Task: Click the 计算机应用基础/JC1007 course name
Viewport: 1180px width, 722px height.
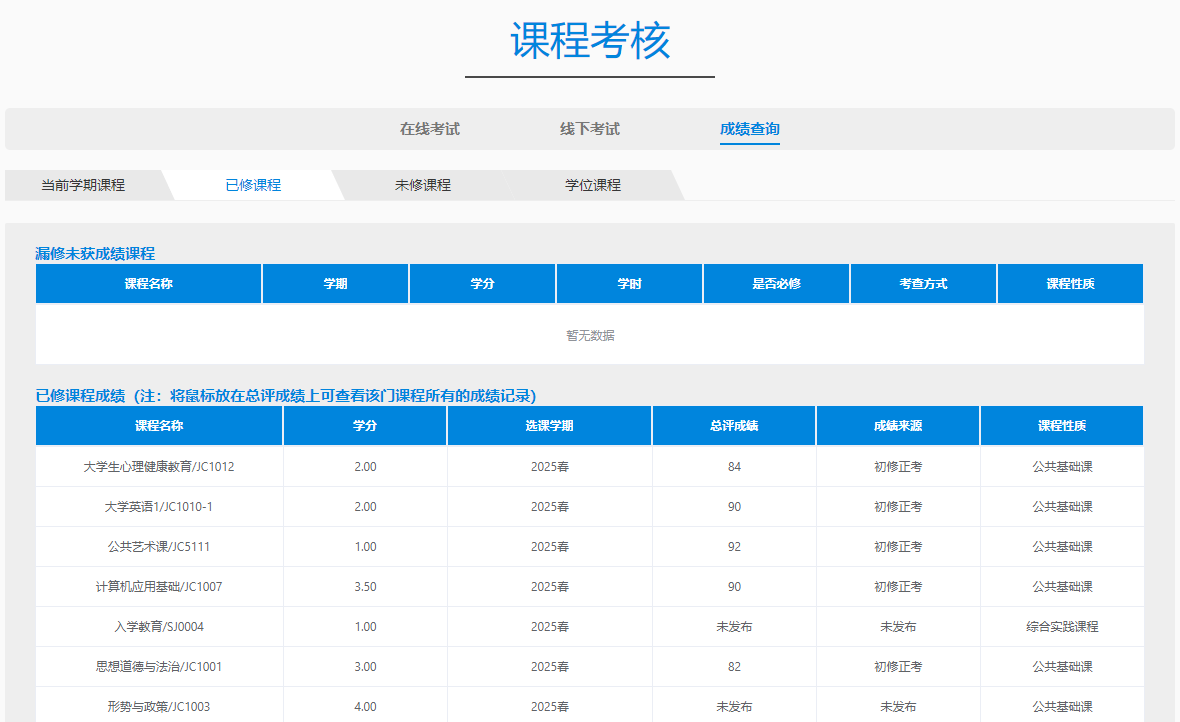Action: (x=159, y=587)
